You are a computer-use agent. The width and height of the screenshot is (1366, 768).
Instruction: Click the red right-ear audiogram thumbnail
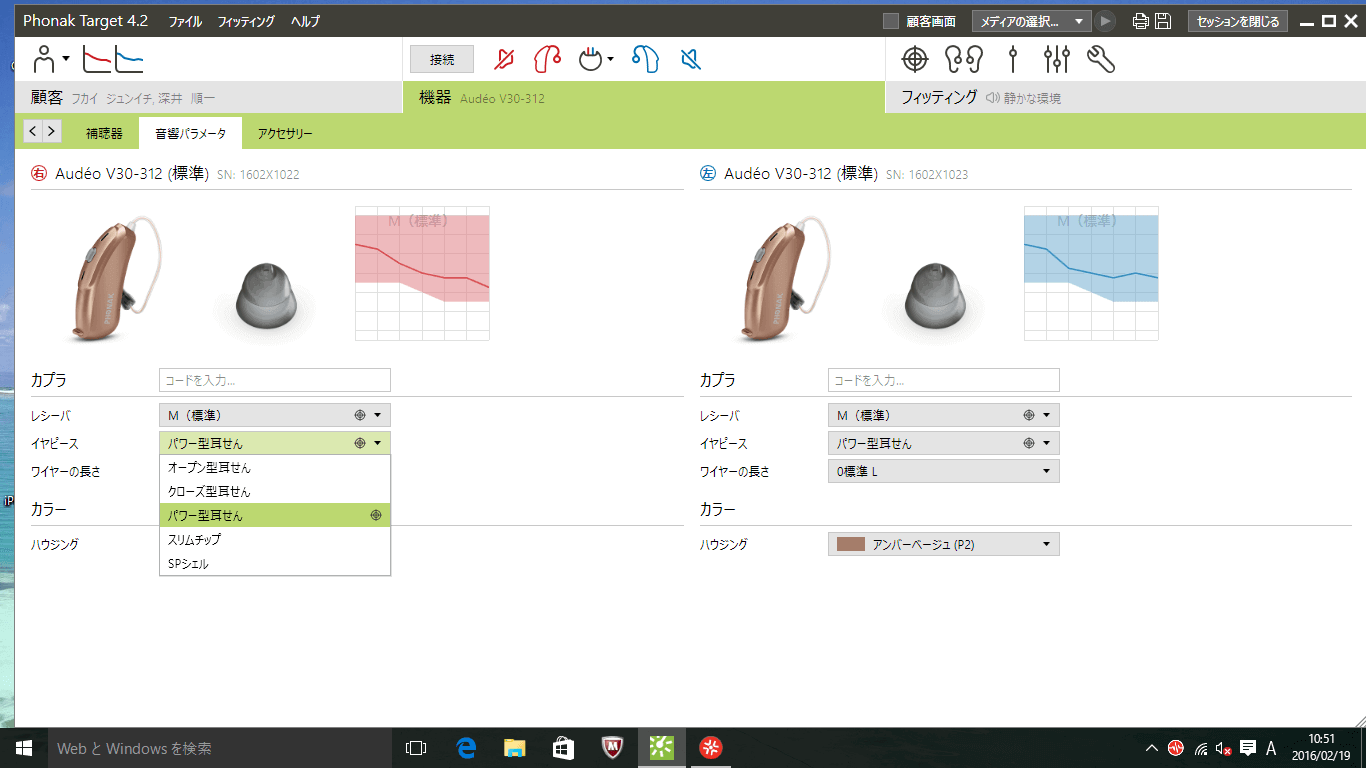click(x=423, y=273)
